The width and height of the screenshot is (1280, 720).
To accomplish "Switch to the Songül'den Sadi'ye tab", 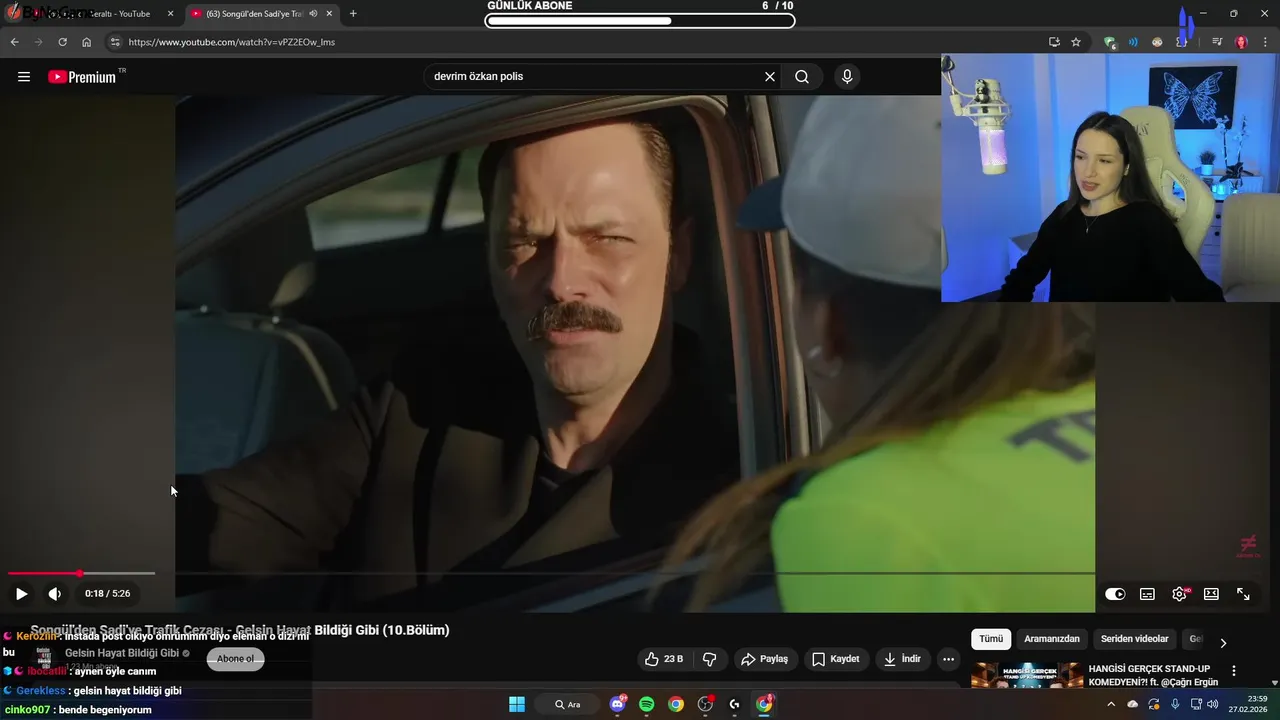I will tap(262, 14).
